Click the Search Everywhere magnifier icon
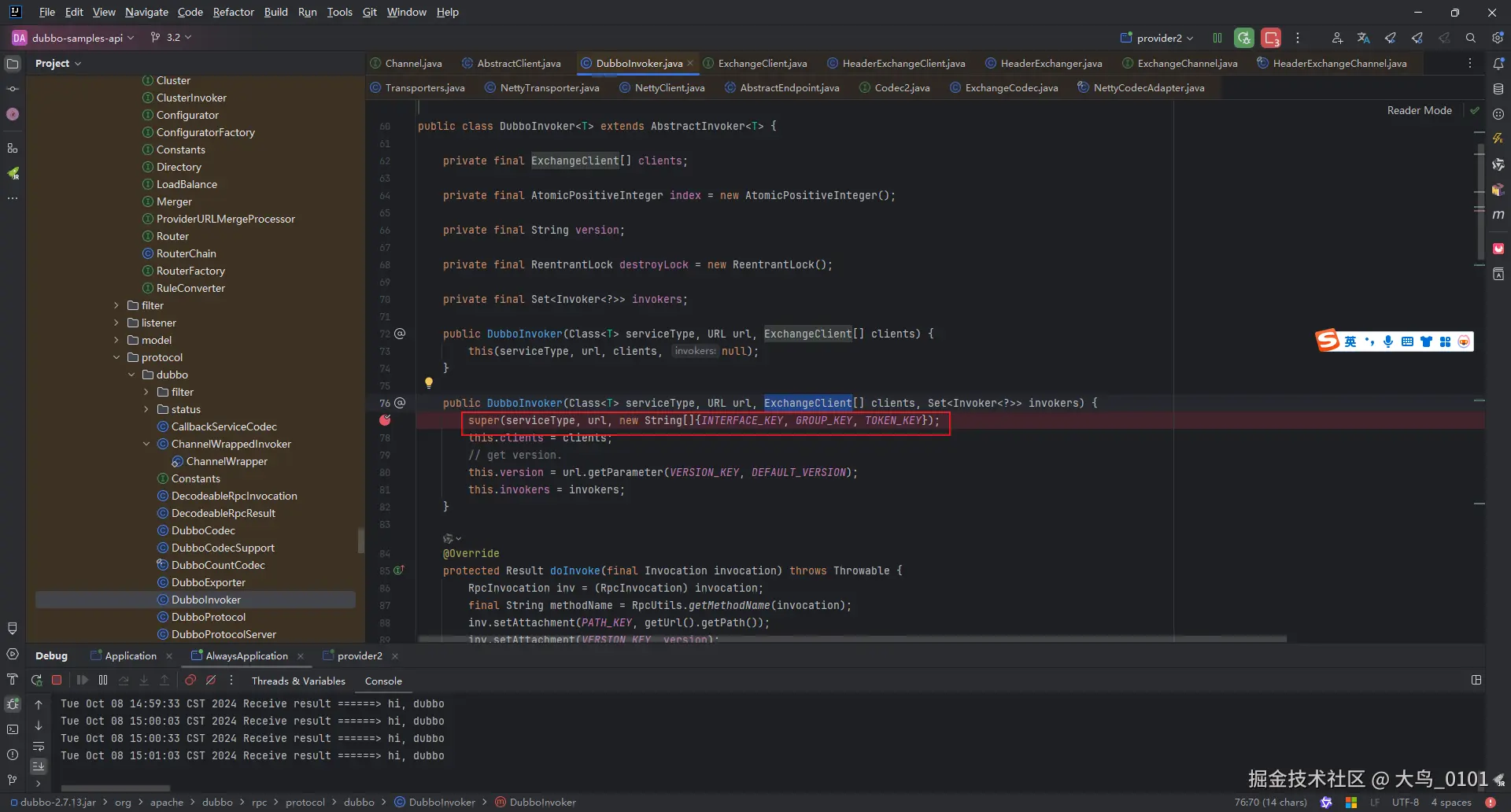1511x812 pixels. click(x=1470, y=38)
